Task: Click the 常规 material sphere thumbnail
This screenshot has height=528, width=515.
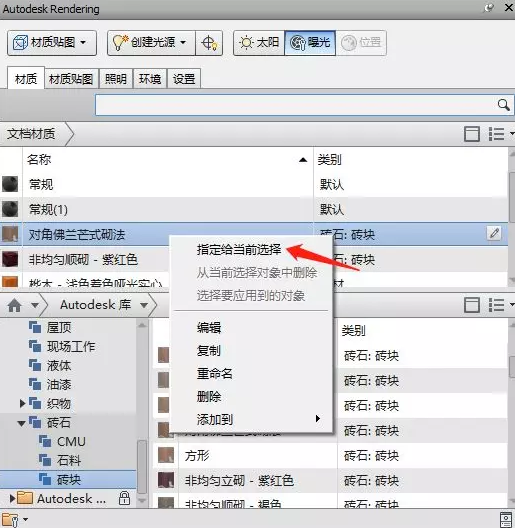Action: [x=10, y=185]
